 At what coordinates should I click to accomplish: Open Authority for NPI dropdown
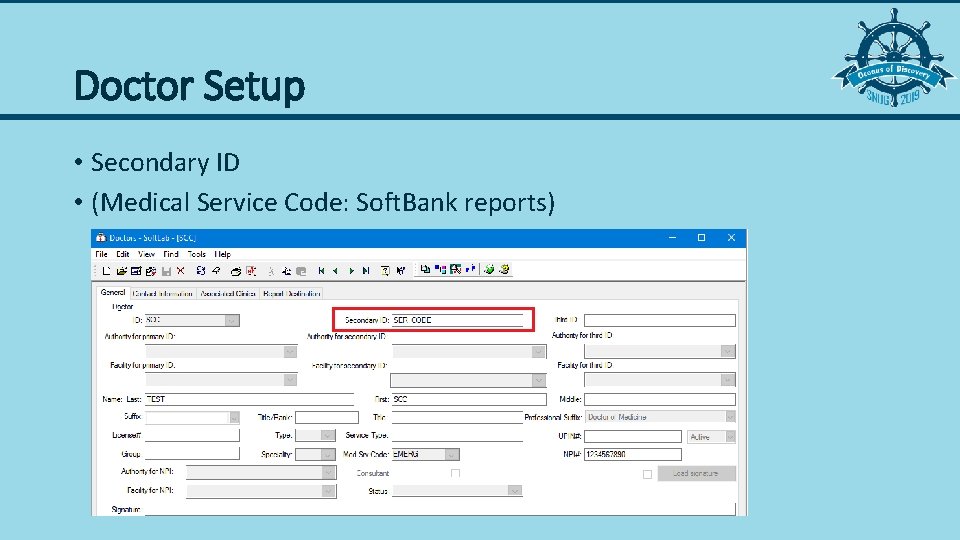pyautogui.click(x=328, y=472)
